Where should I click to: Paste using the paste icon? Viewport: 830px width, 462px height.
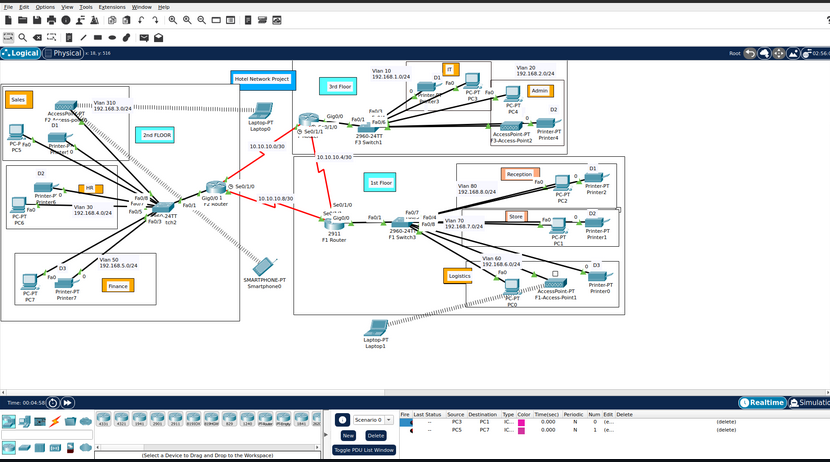[x=127, y=20]
